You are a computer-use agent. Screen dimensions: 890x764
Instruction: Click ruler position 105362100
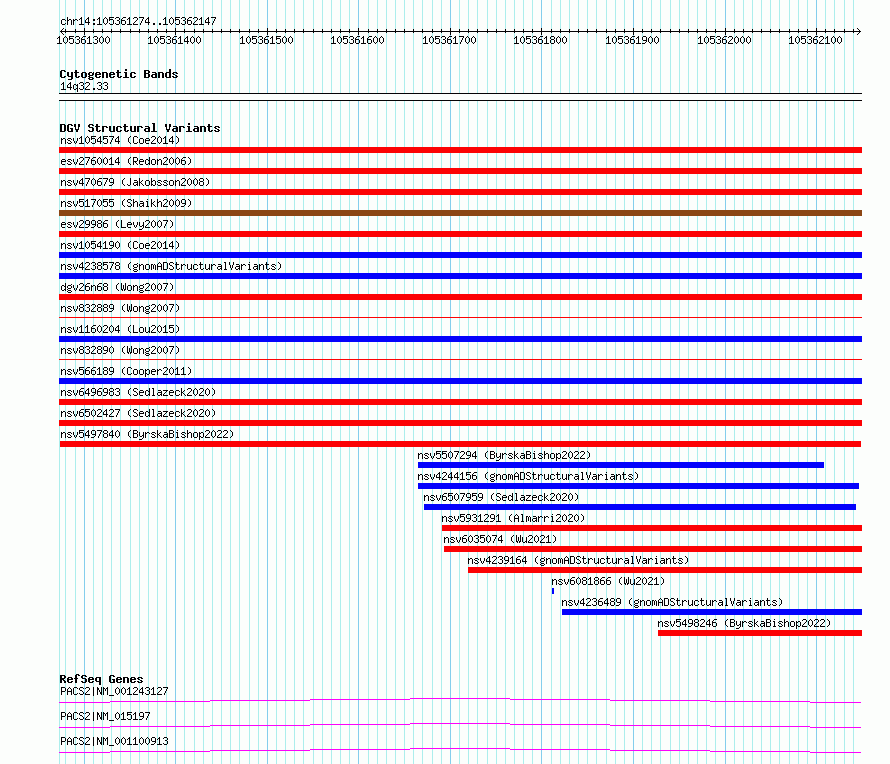(x=816, y=40)
